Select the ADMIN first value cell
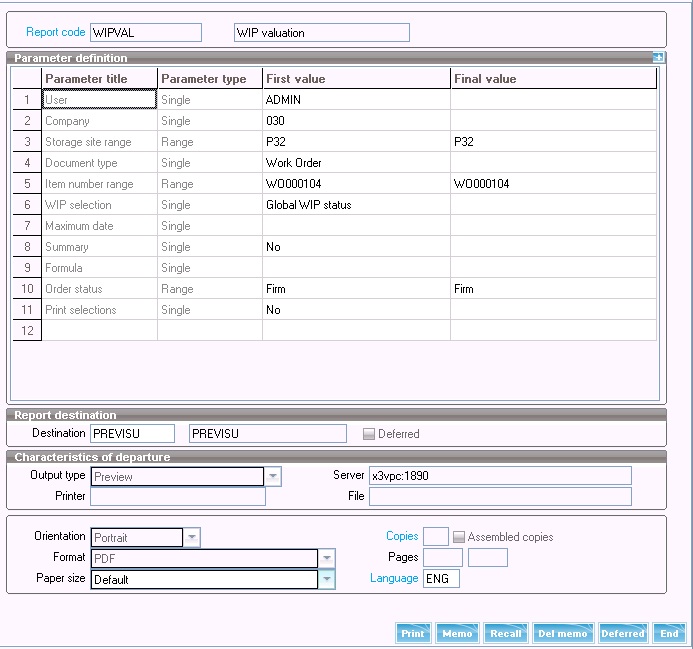Screen dimensions: 693x649 [356, 99]
